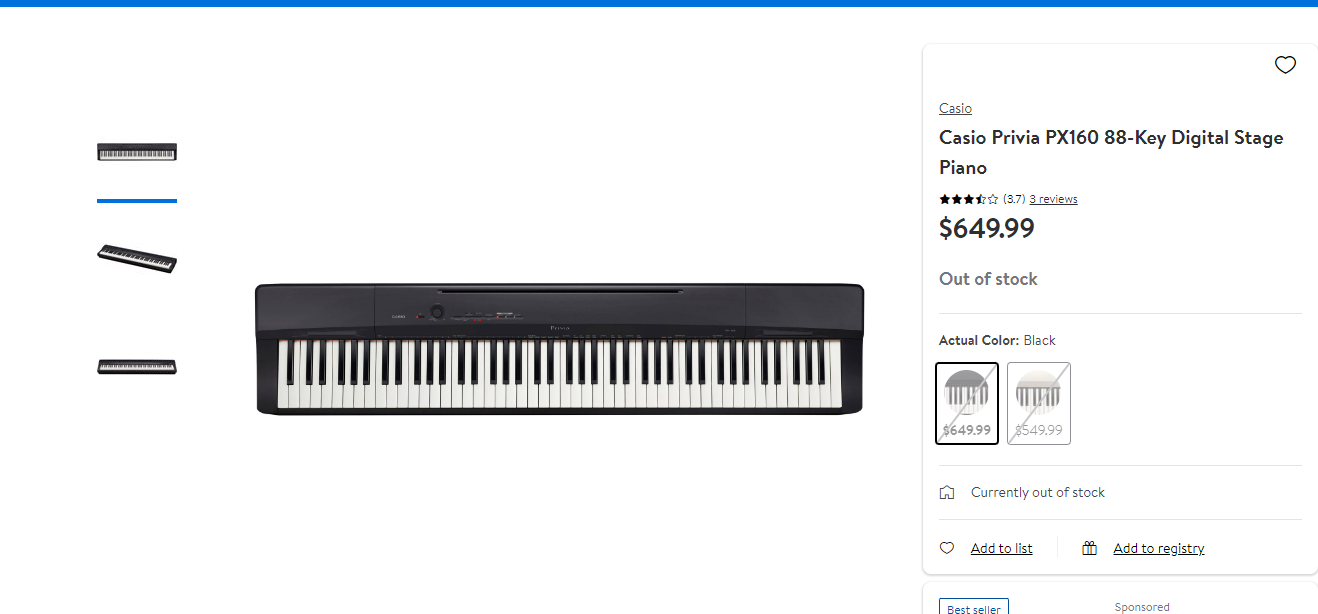Click the small heart icon beside Add to list
The width and height of the screenshot is (1318, 614).
click(x=947, y=548)
